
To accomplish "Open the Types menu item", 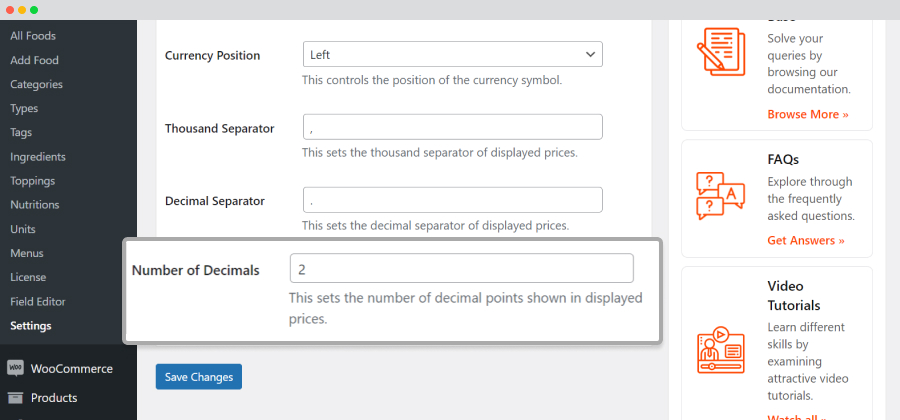I will coord(24,108).
